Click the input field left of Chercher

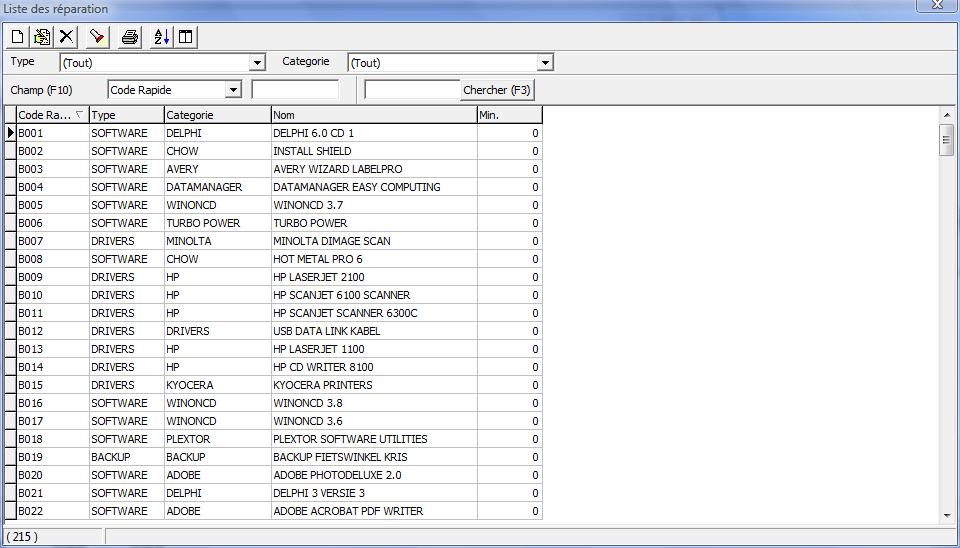click(x=412, y=89)
